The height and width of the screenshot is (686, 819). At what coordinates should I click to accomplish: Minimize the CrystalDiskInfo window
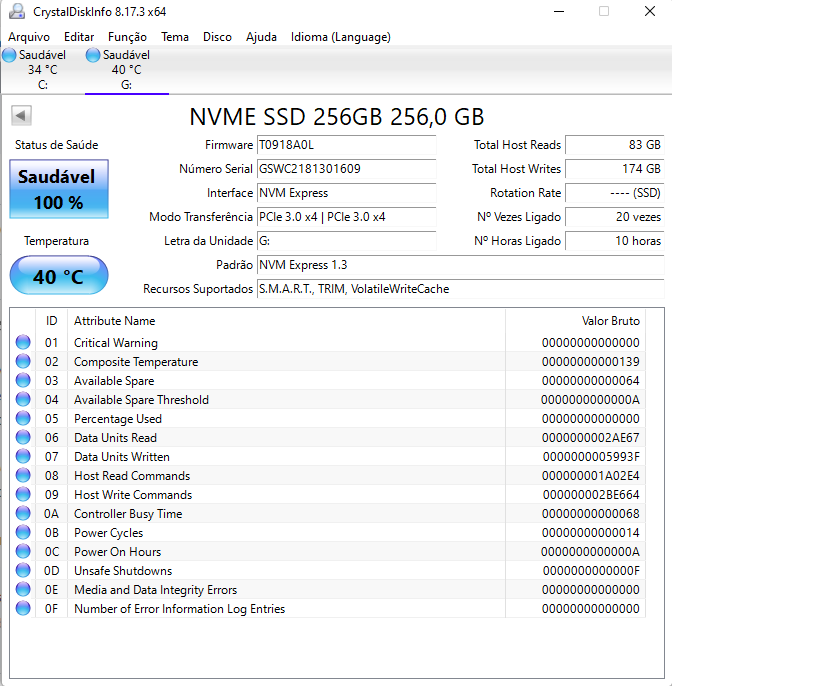(x=559, y=11)
